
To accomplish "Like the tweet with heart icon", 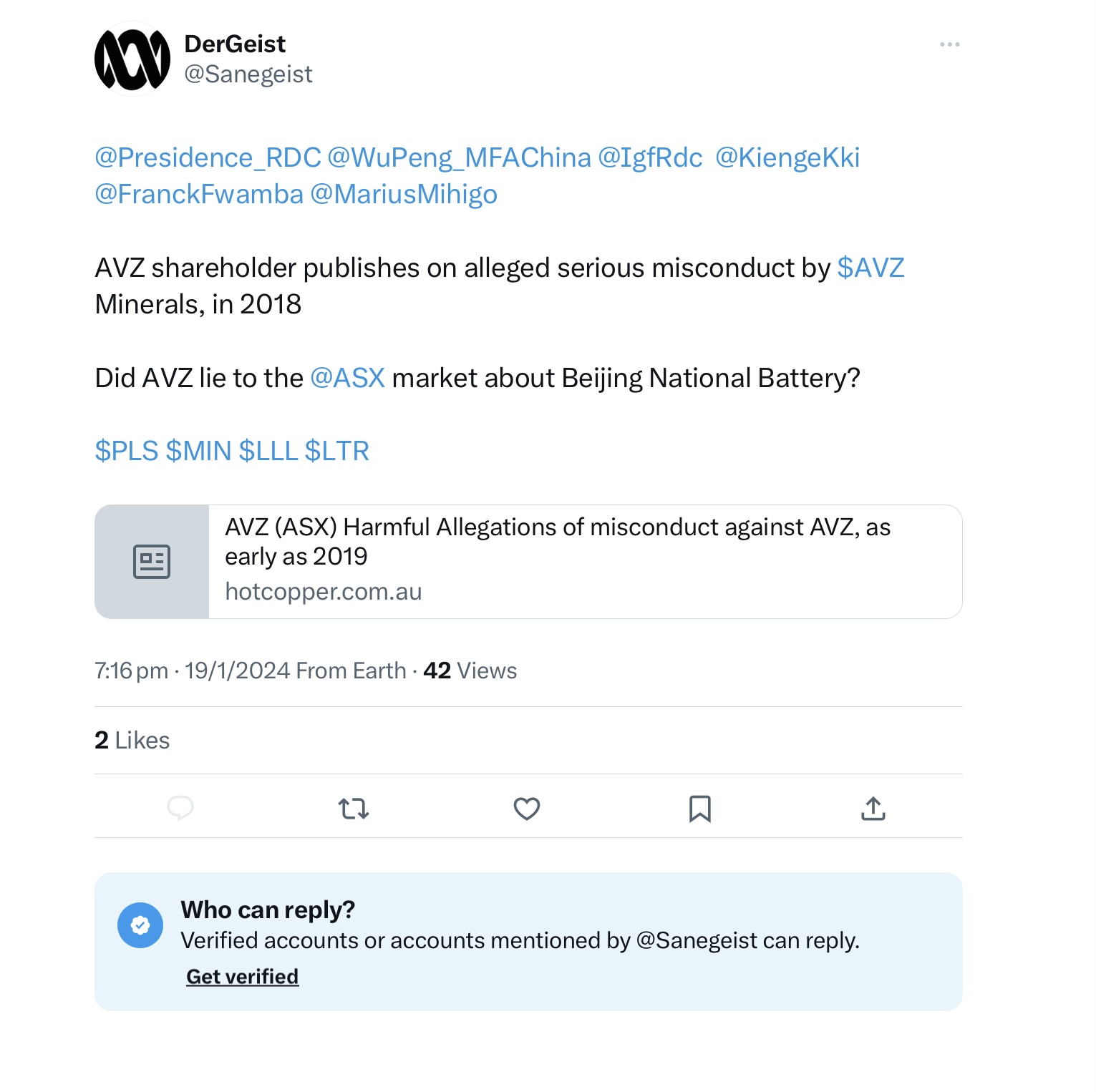I will (527, 809).
